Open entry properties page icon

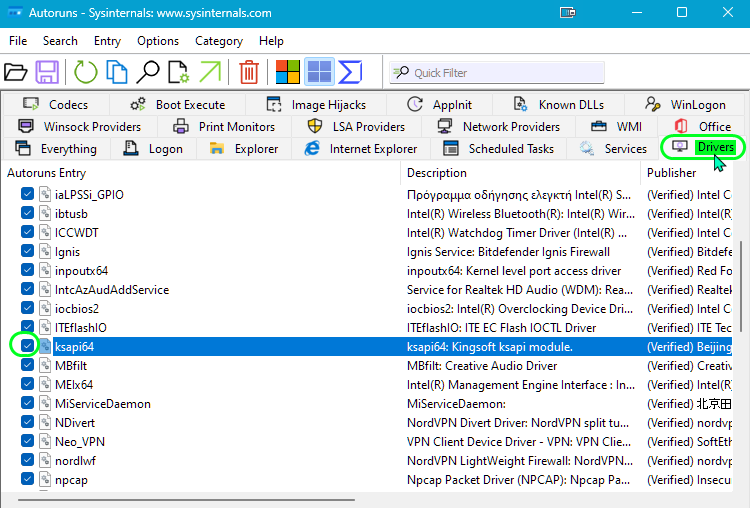(x=179, y=73)
